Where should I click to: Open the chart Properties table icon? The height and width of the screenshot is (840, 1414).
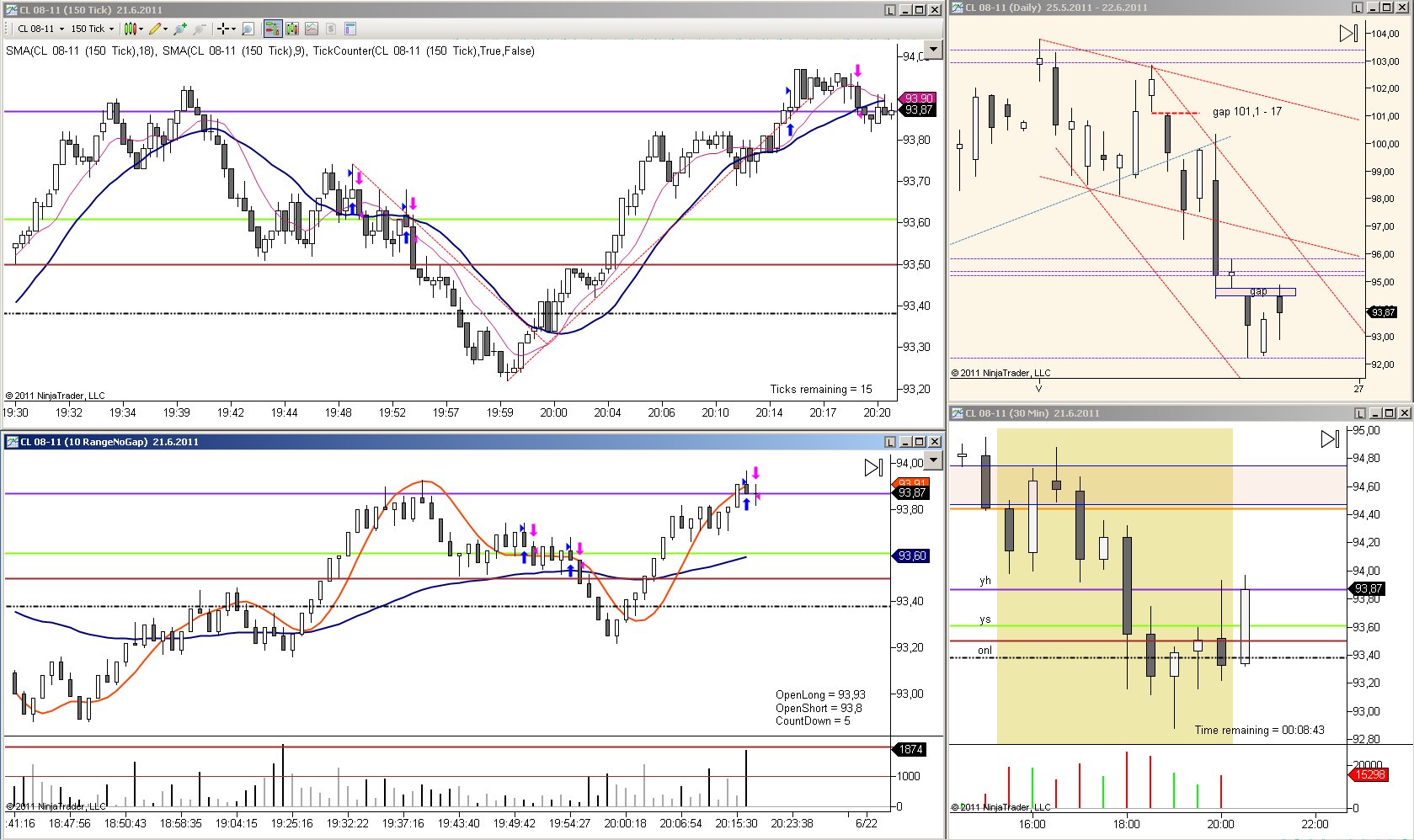tap(350, 29)
